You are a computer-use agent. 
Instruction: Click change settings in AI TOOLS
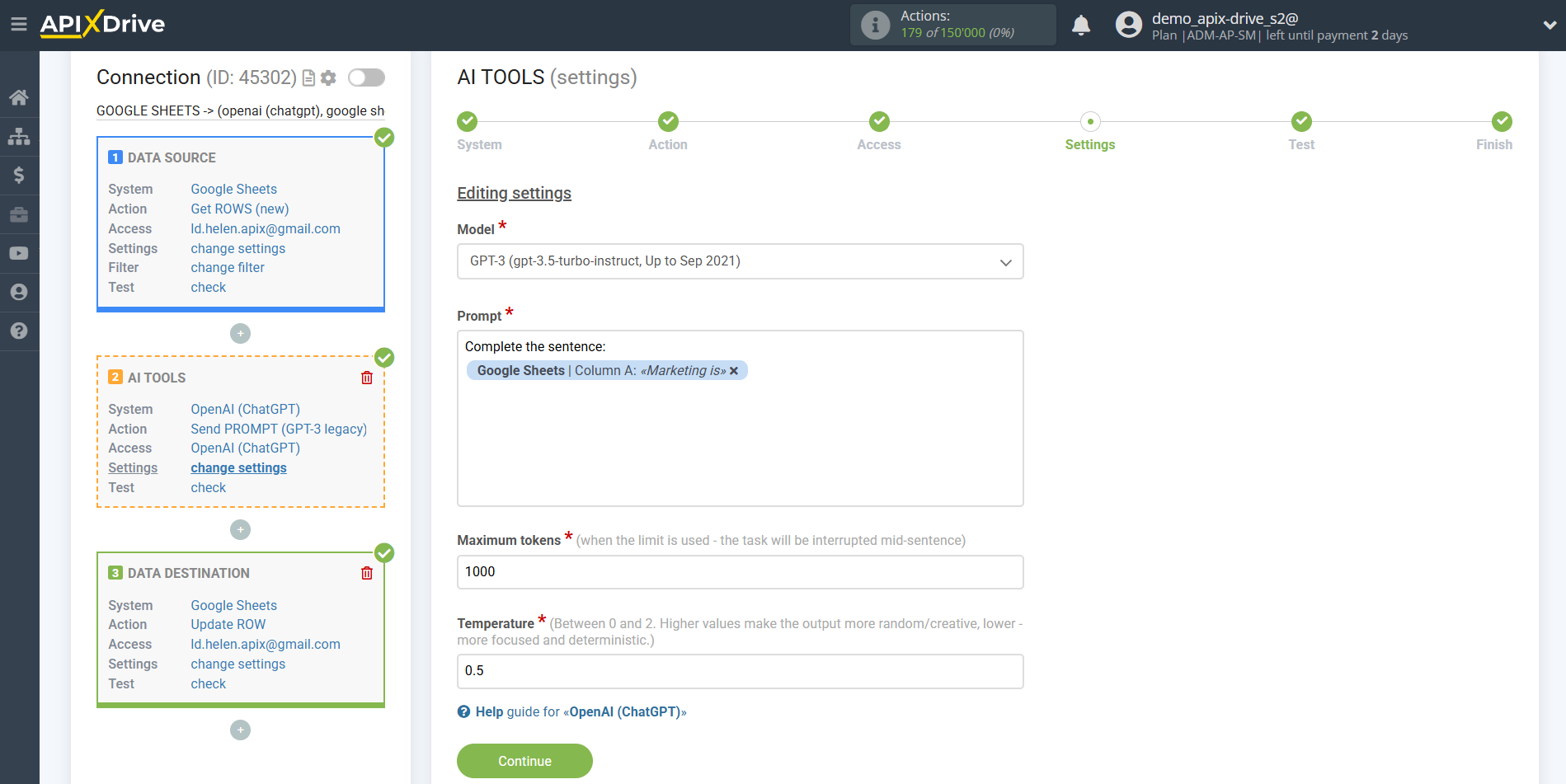click(x=239, y=467)
